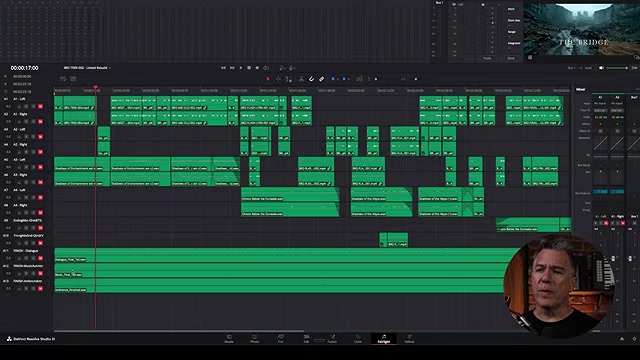Open the Fusion page tab
This screenshot has width=640, height=360.
click(x=332, y=339)
